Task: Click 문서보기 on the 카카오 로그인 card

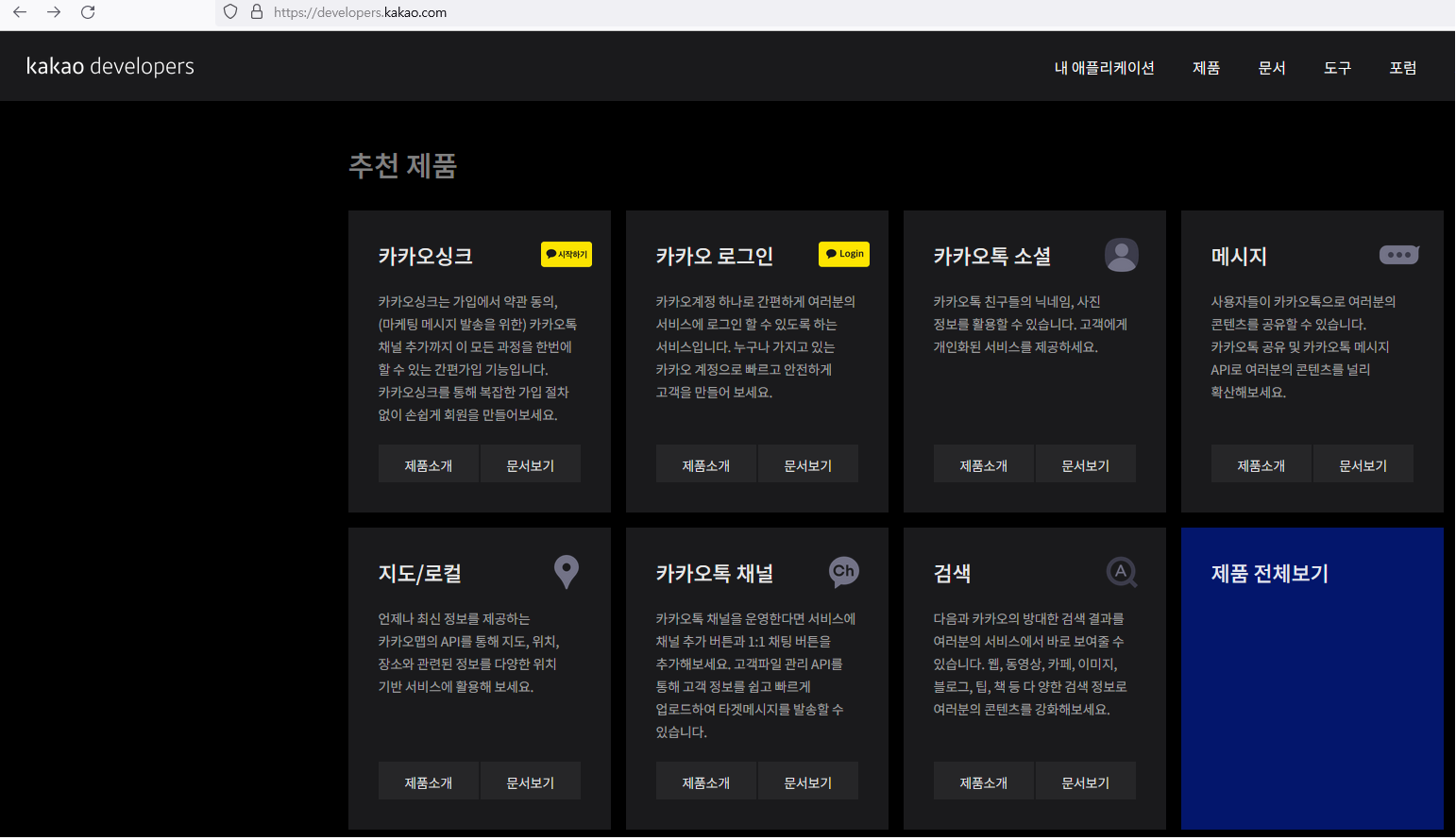Action: [808, 464]
